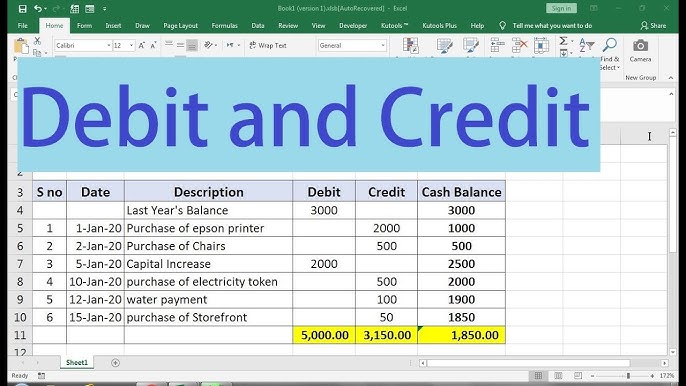Click the Format cells icon
686x386 pixels.
[x=541, y=46]
